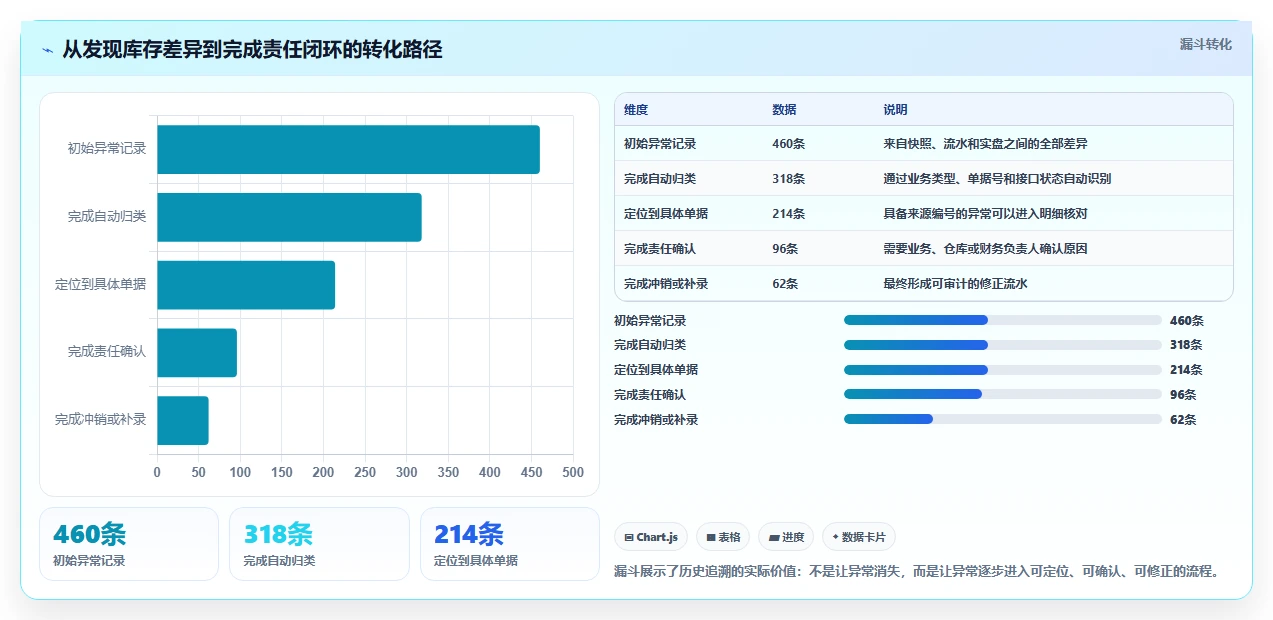Click table cell 完成责任确认 in 维度 column
The image size is (1273, 620).
click(660, 249)
